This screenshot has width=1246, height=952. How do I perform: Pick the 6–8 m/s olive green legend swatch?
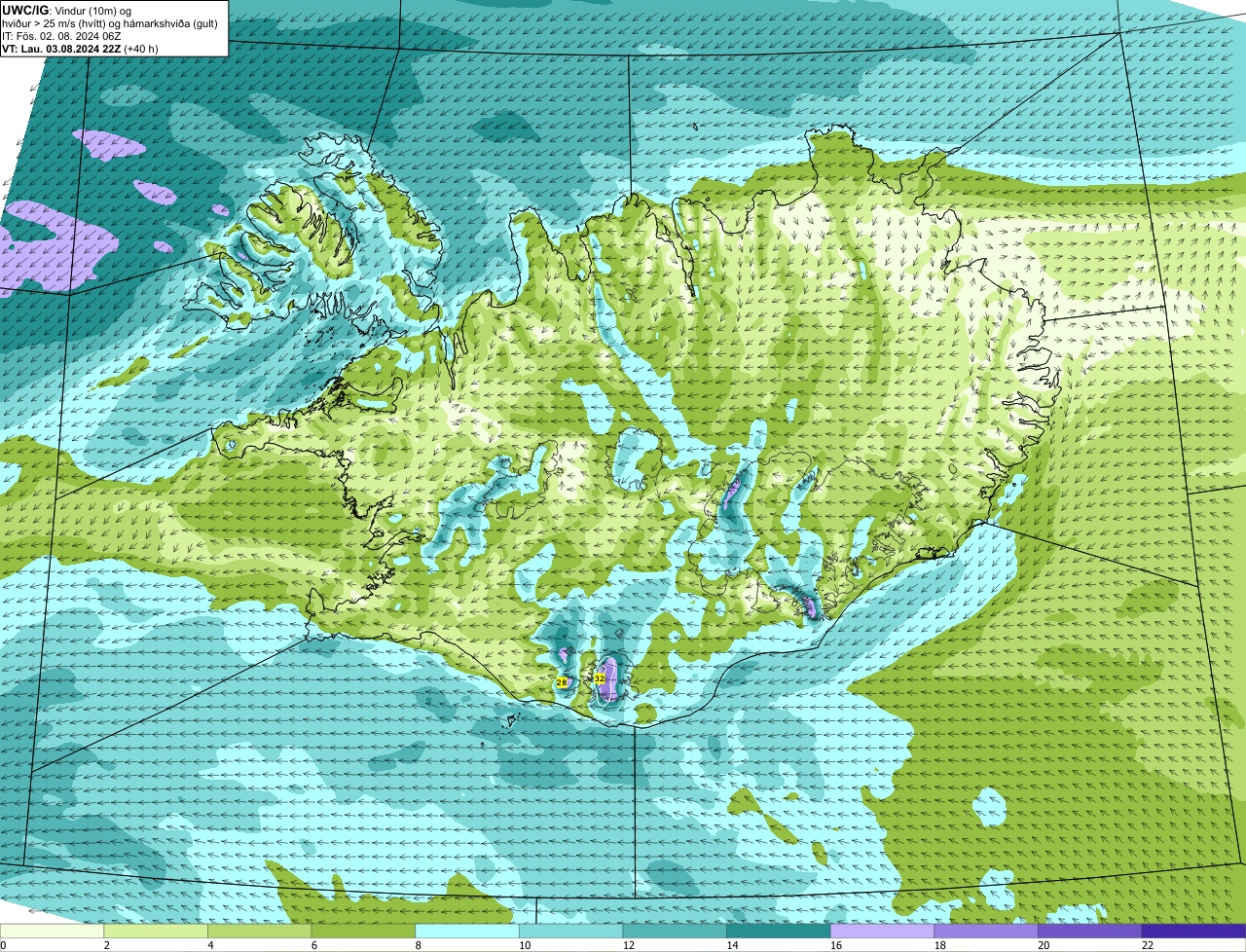pyautogui.click(x=363, y=931)
